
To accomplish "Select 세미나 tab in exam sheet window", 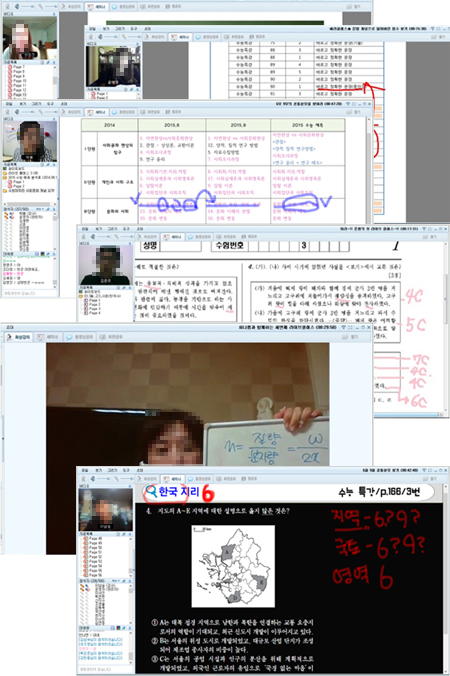I will (172, 237).
